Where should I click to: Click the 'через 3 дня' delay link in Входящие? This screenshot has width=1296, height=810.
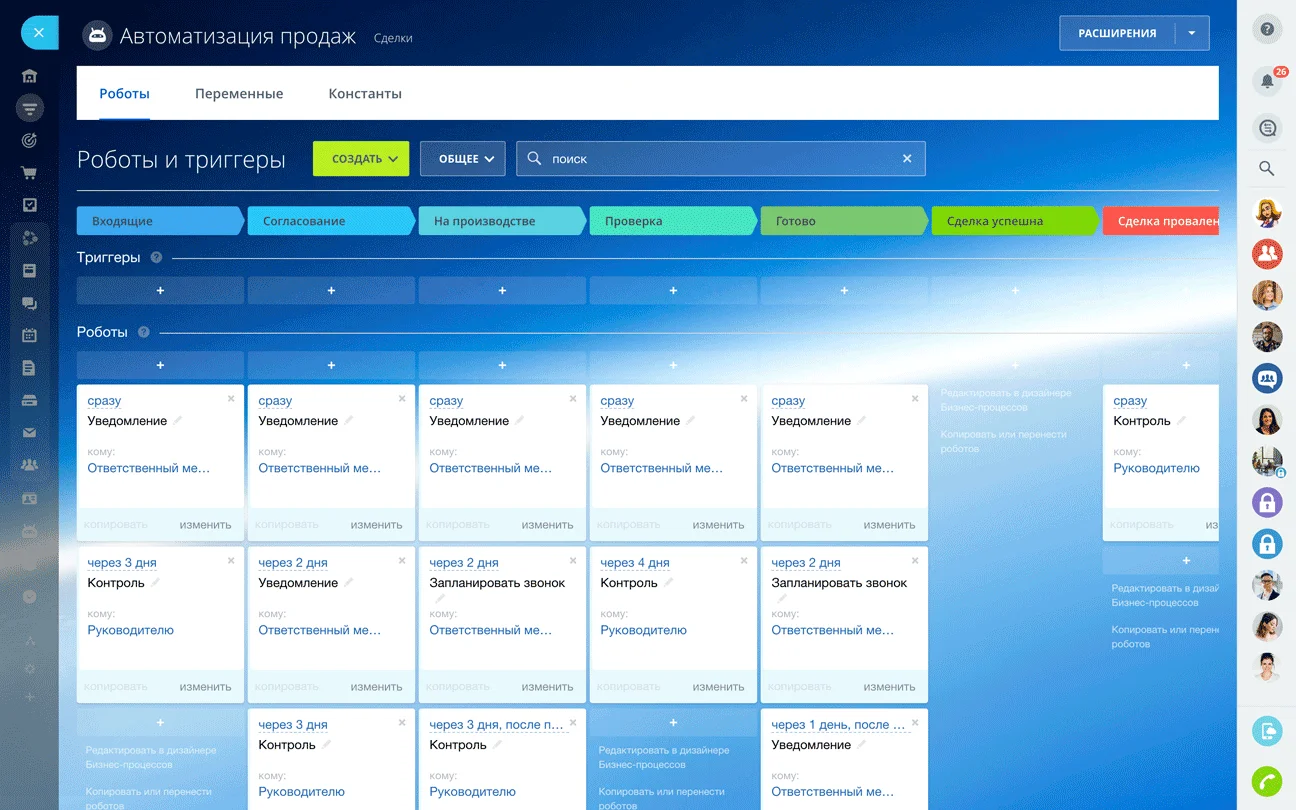coord(121,563)
